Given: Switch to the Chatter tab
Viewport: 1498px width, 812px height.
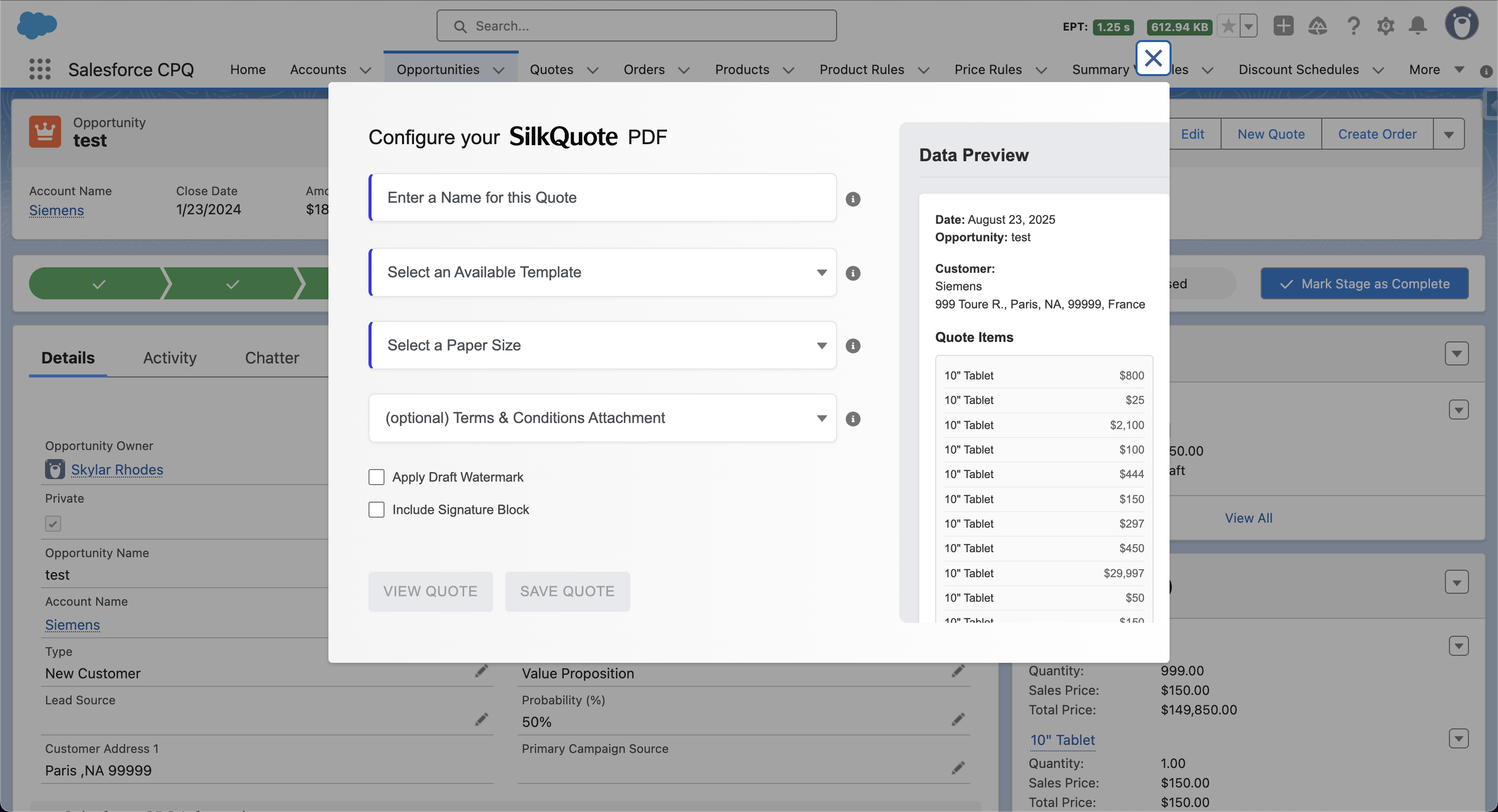Looking at the screenshot, I should coord(271,358).
